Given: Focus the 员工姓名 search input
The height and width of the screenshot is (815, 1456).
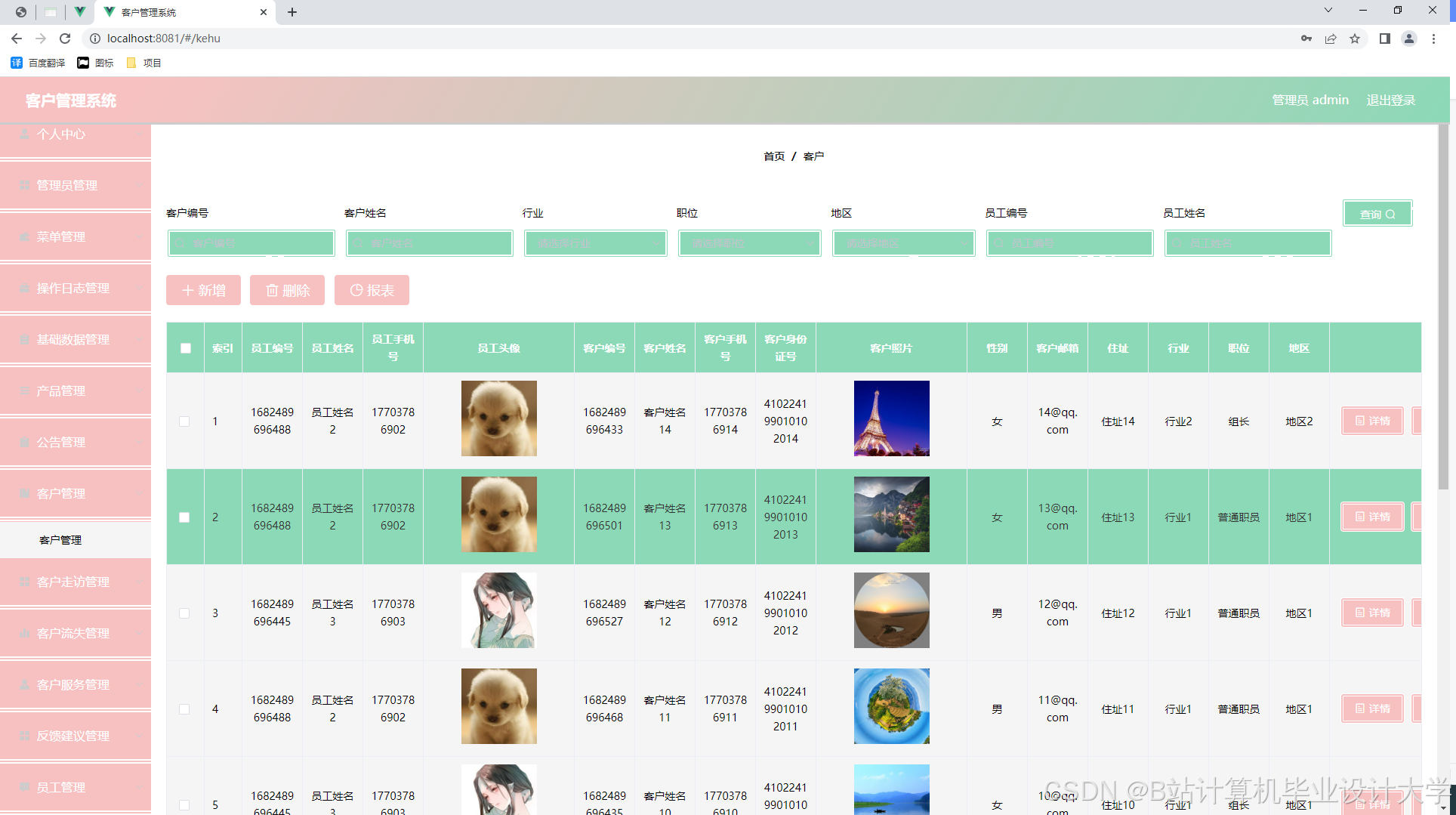Looking at the screenshot, I should [1248, 243].
